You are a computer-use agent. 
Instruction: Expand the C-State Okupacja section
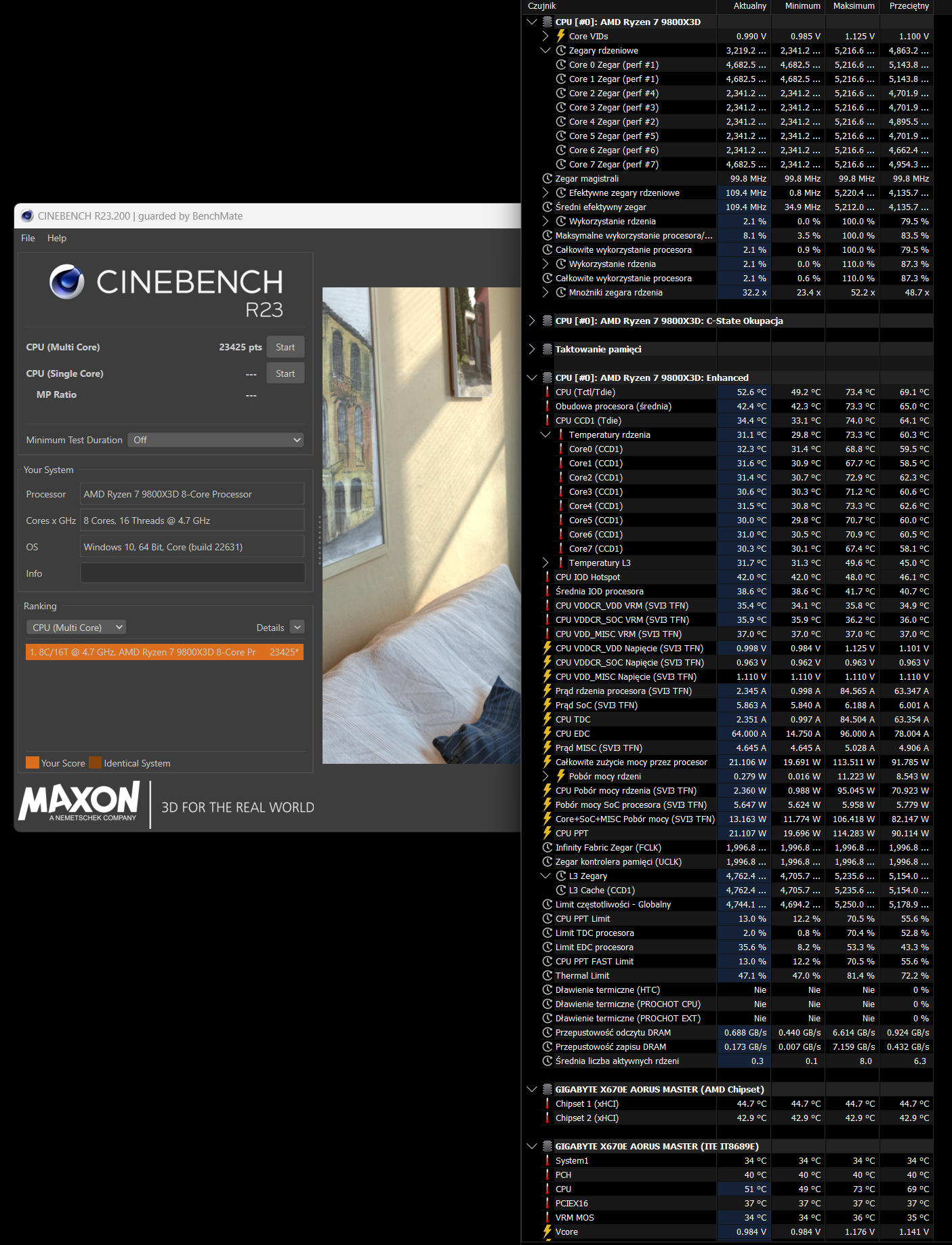tap(532, 321)
